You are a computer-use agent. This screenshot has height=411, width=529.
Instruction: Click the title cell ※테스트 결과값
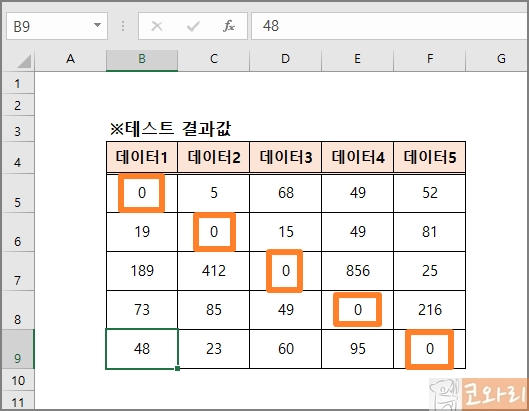click(170, 129)
